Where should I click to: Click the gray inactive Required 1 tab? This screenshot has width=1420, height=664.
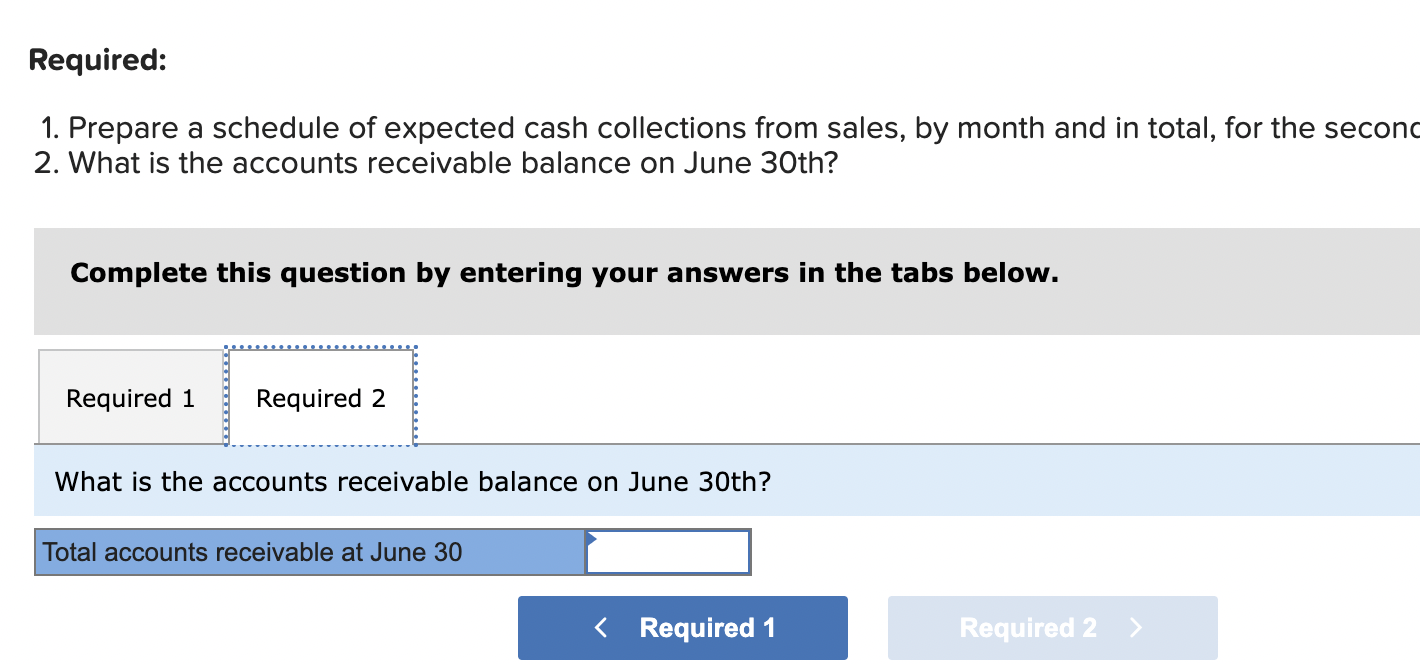click(x=129, y=397)
